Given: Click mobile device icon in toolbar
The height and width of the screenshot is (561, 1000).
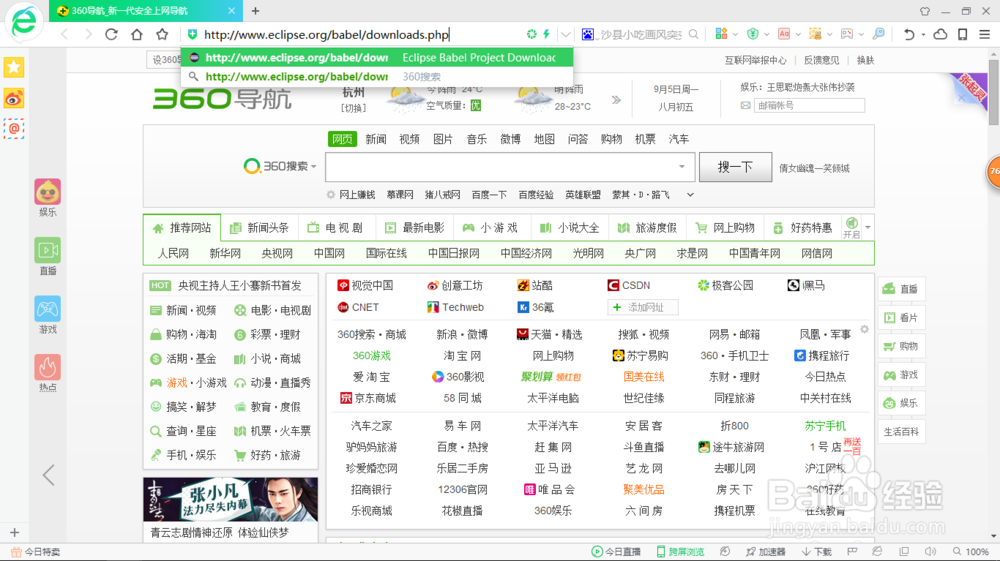Looking at the screenshot, I should click(963, 34).
